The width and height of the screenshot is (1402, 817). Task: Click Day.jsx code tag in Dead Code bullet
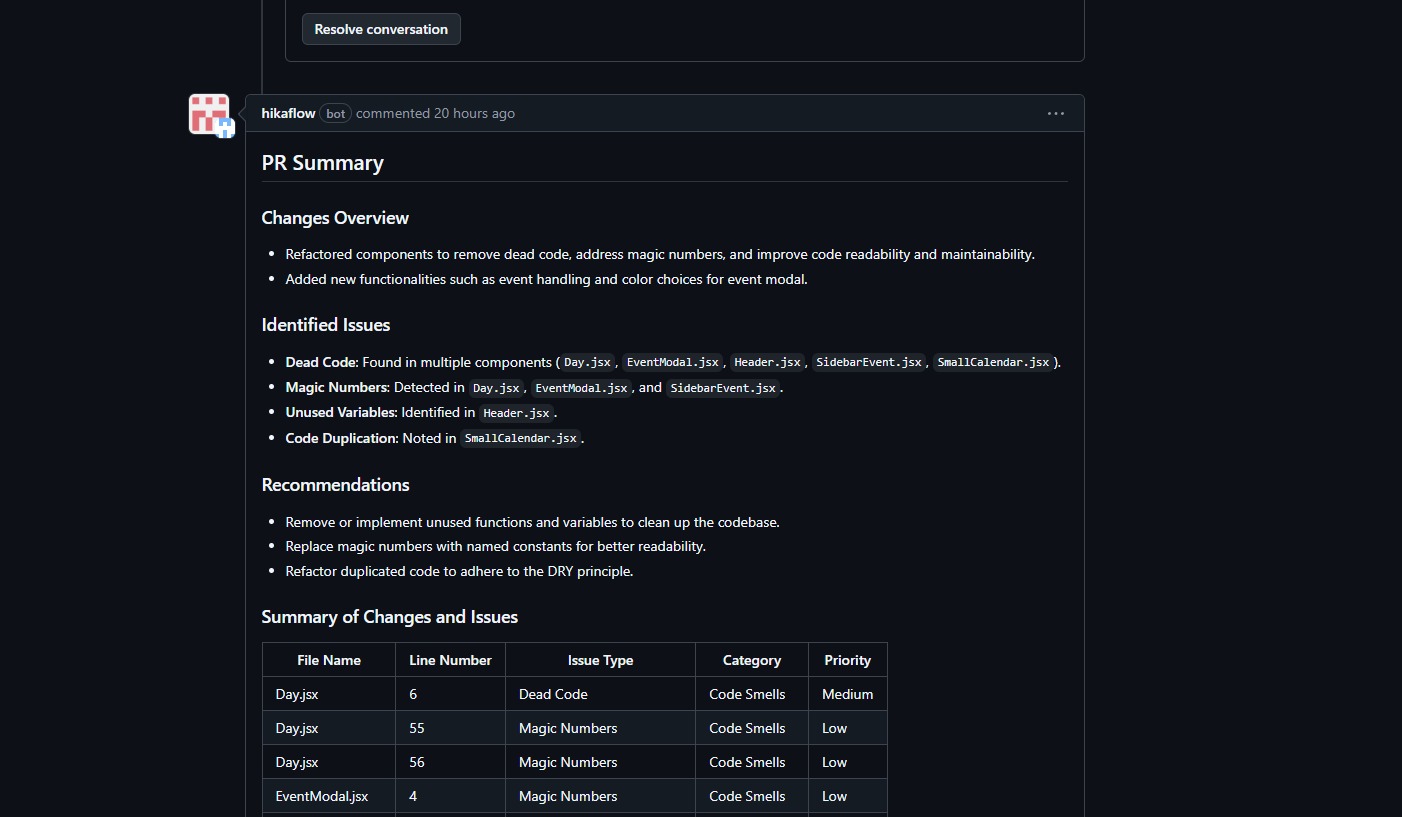[587, 362]
